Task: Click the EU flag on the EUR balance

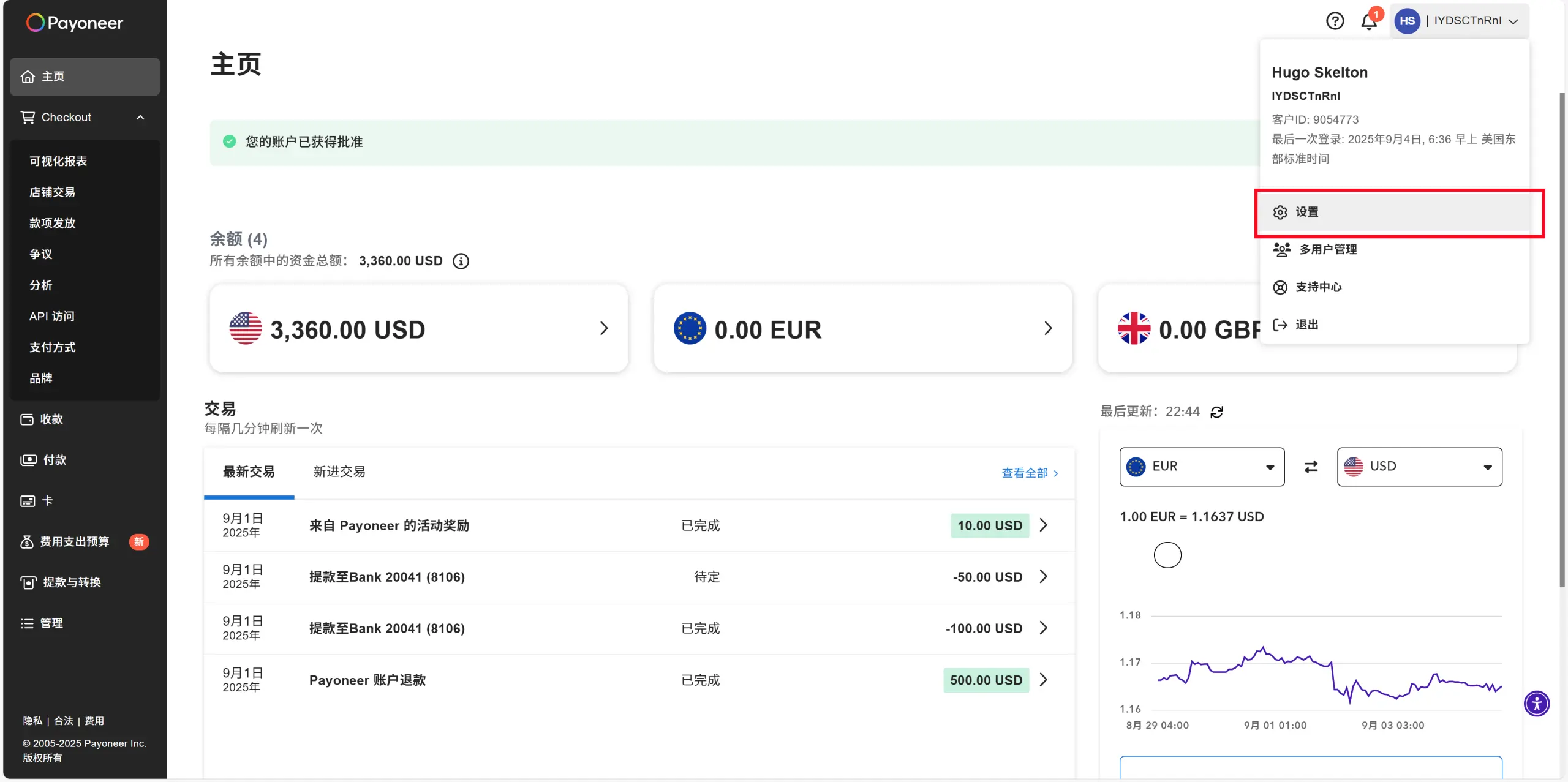Action: [690, 329]
